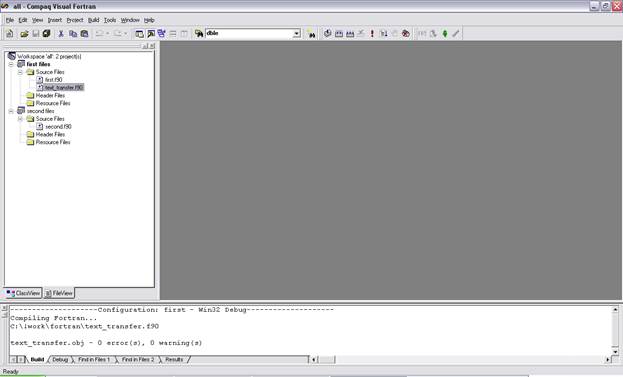Toggle the Workspace window icon
The height and width of the screenshot is (377, 623).
[x=139, y=34]
